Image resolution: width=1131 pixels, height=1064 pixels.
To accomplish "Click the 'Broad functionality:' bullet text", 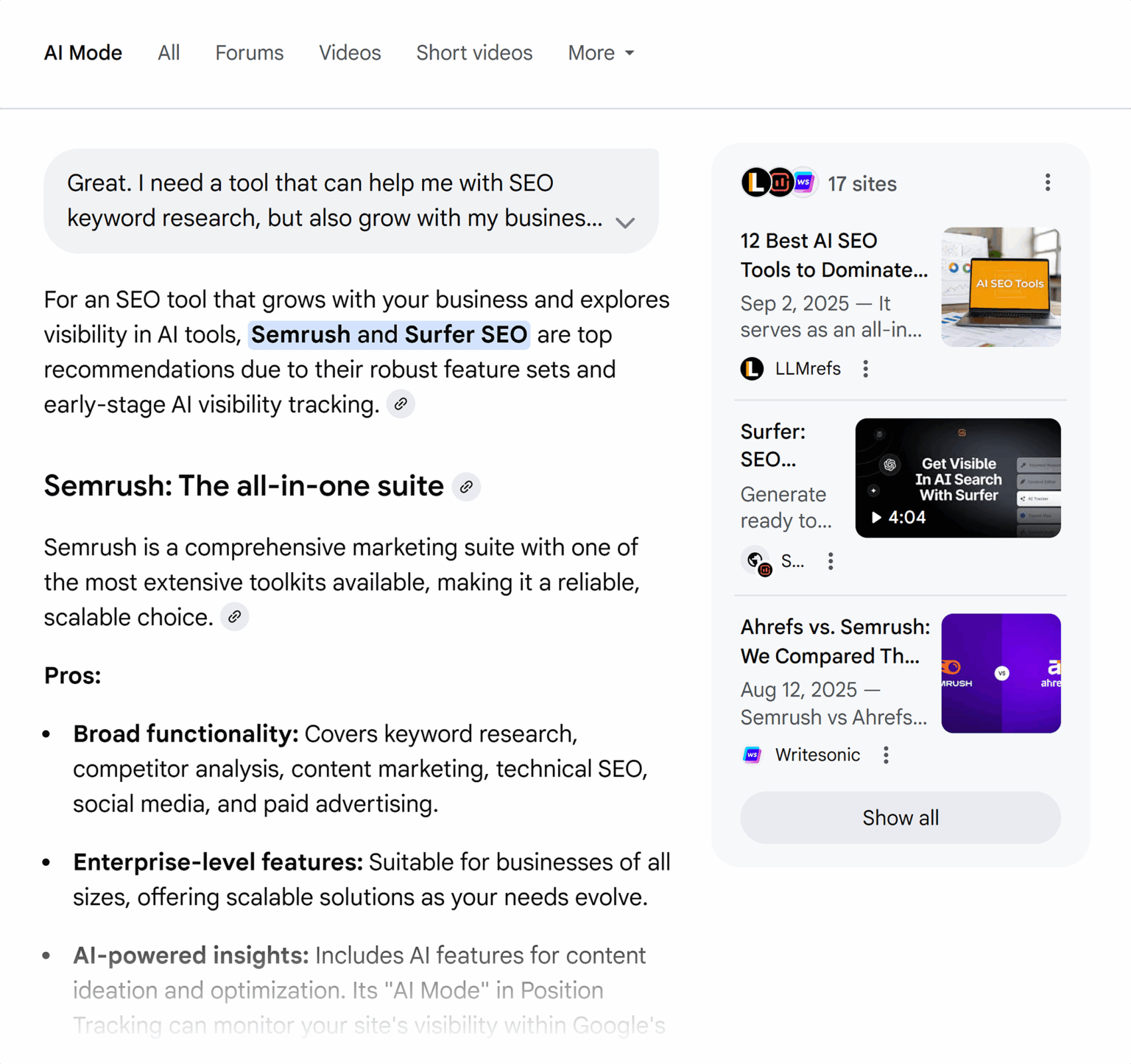I will tap(186, 733).
